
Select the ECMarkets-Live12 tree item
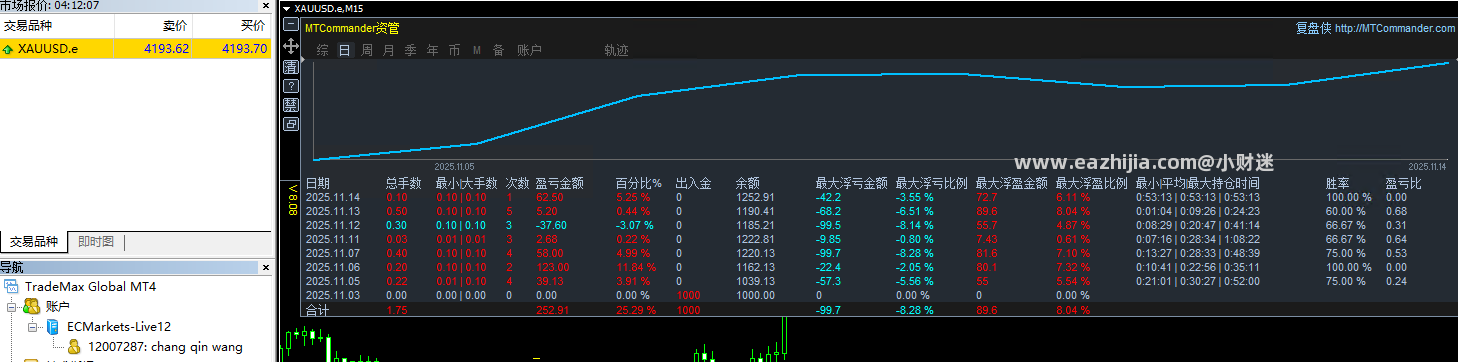(119, 327)
